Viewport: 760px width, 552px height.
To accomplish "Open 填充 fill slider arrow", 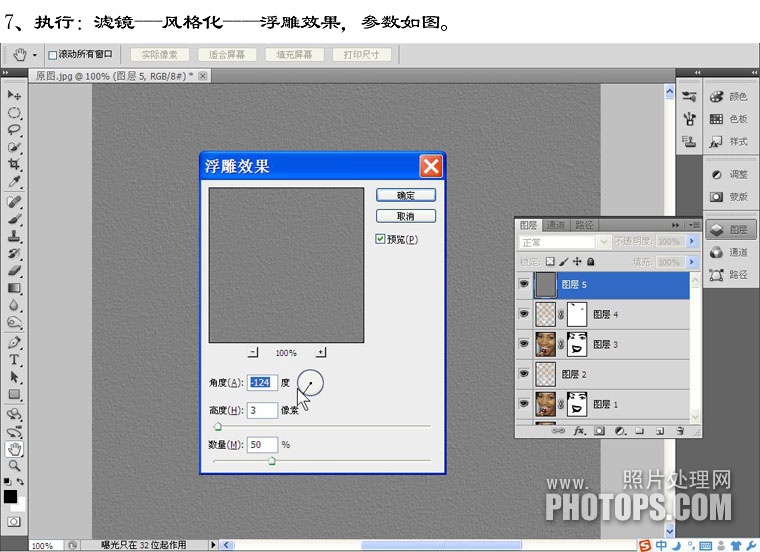I will click(x=692, y=262).
